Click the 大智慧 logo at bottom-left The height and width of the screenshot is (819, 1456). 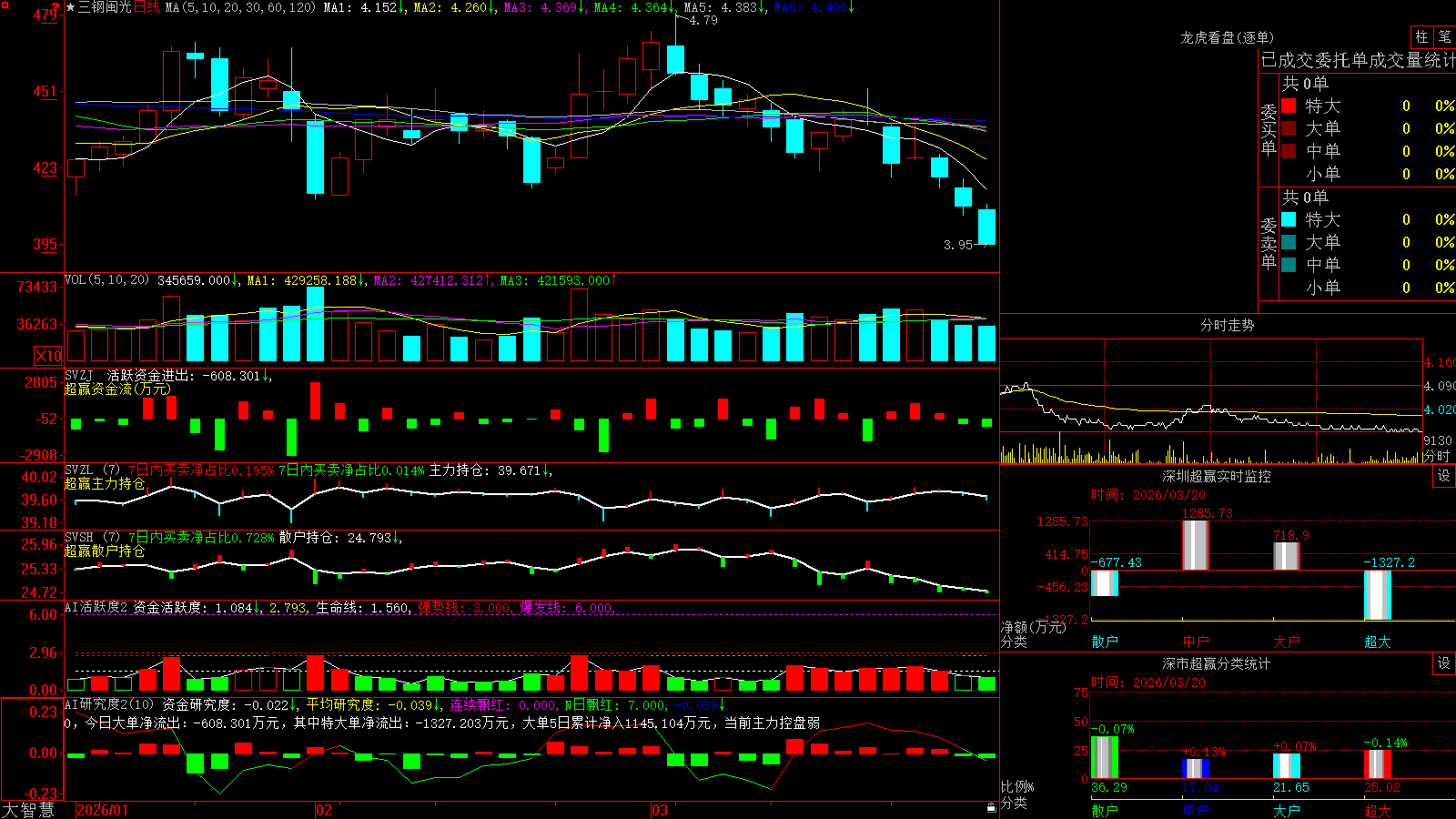click(28, 810)
